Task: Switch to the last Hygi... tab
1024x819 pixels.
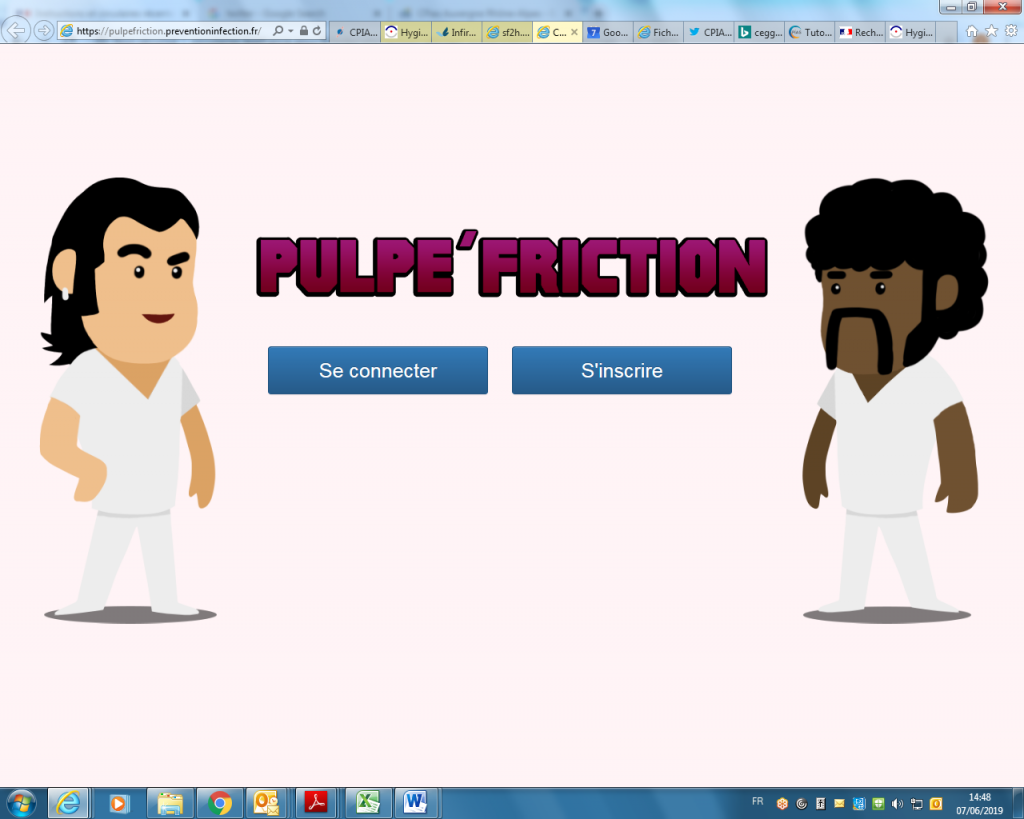Action: (x=911, y=32)
